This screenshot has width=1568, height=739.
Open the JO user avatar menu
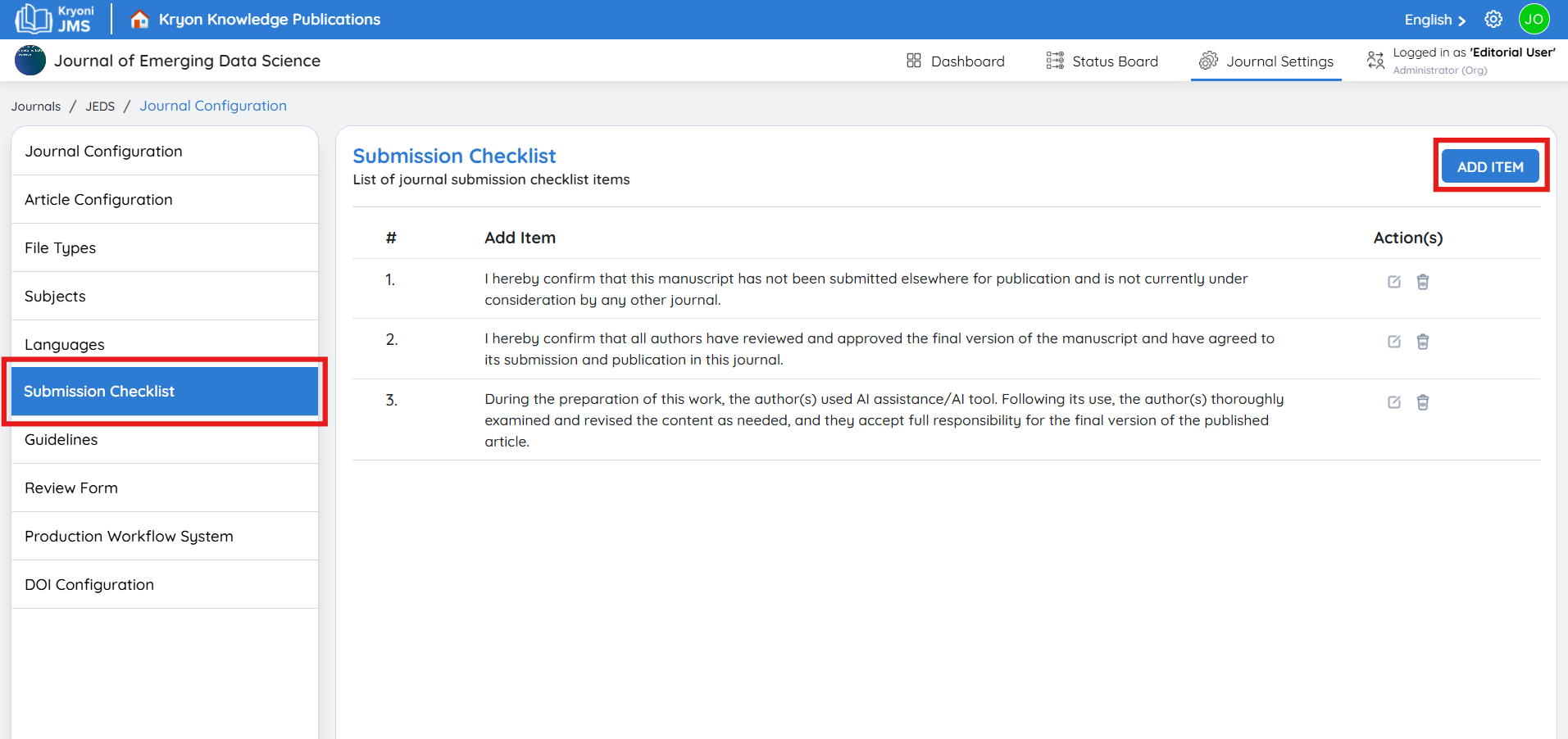click(x=1534, y=20)
